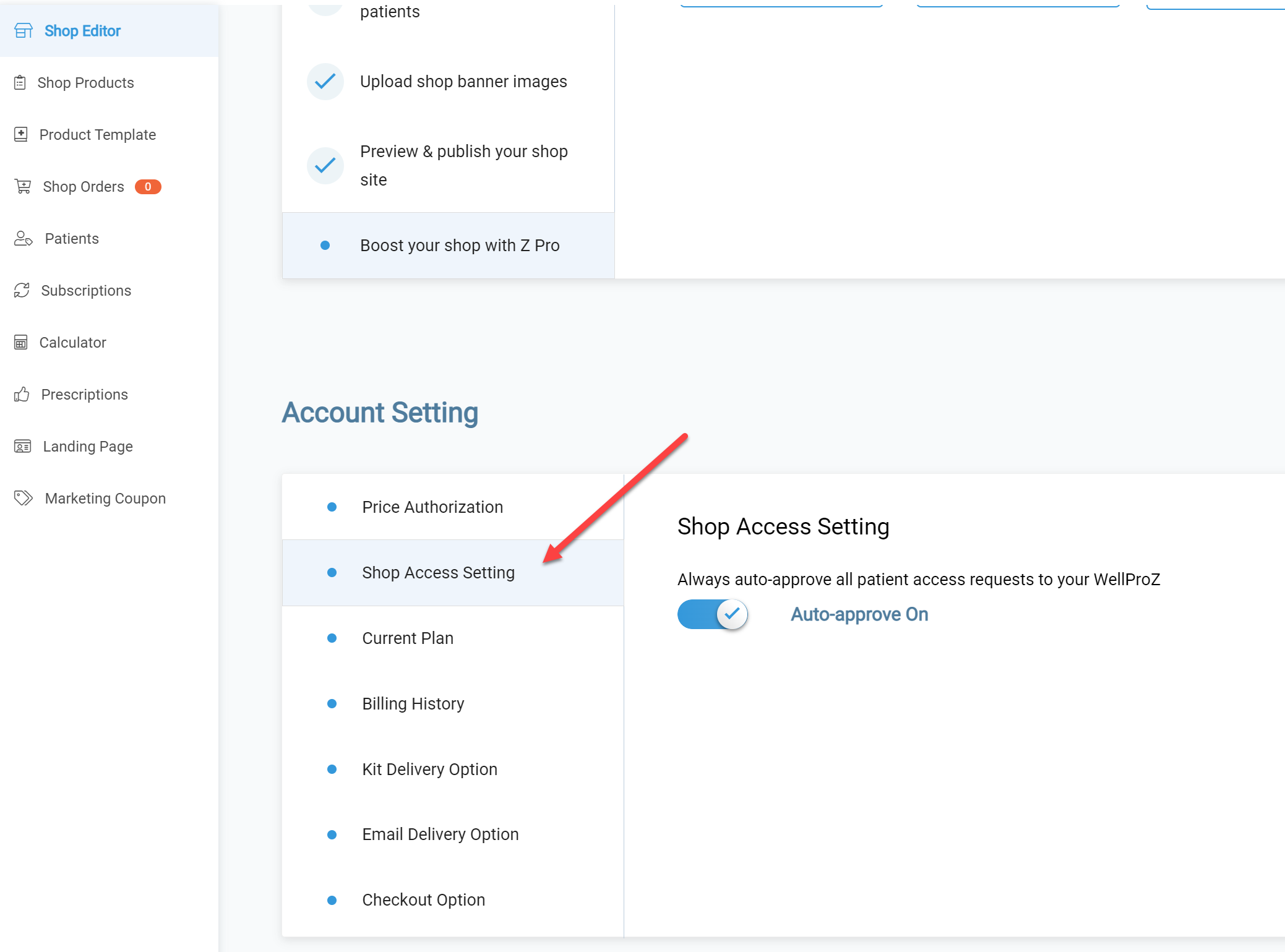The height and width of the screenshot is (952, 1285).
Task: Click the Account Setting heading
Action: click(380, 413)
